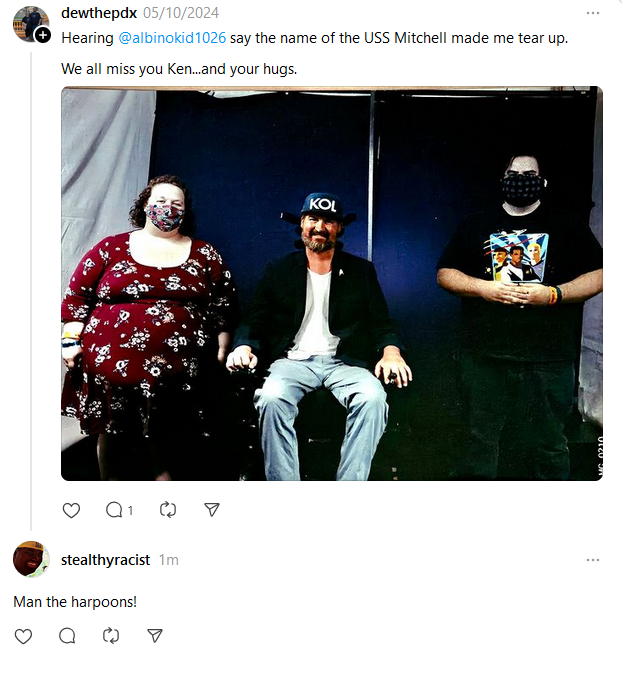Screen dimensions: 626x674
Task: Reply to the stealthyracist comment
Action: coord(67,636)
